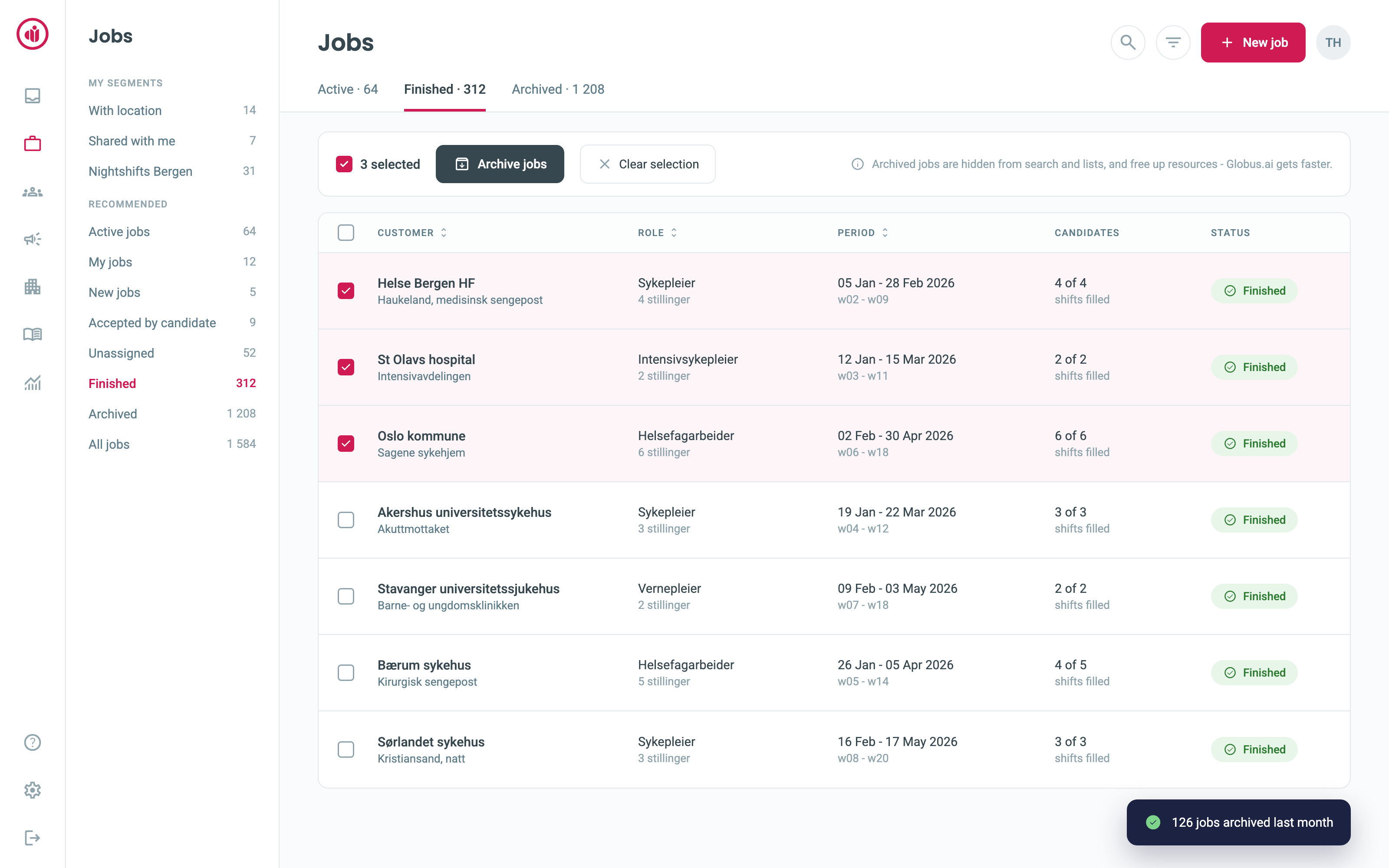The height and width of the screenshot is (868, 1389).
Task: Toggle the 3 selected checkbox
Action: pyautogui.click(x=344, y=164)
